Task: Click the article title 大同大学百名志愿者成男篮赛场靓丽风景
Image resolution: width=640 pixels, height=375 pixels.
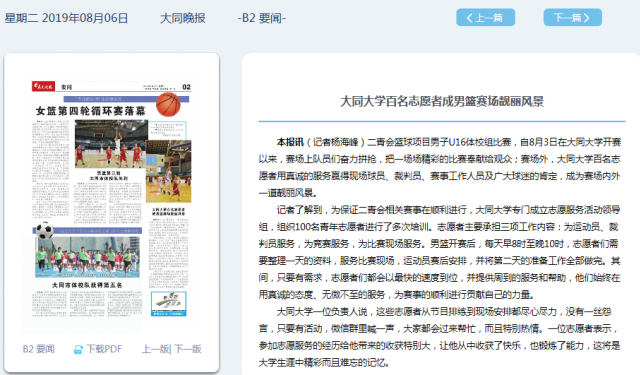Action: (442, 101)
